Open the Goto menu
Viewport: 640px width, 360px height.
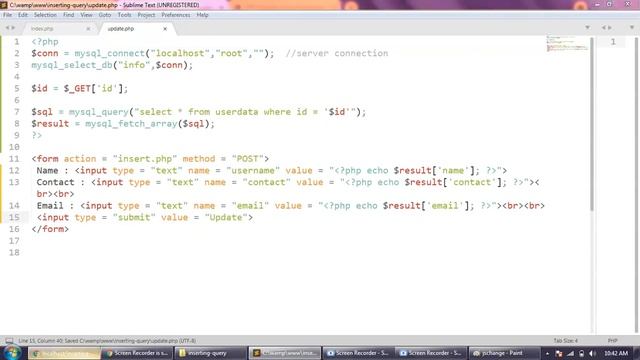pyautogui.click(x=105, y=15)
